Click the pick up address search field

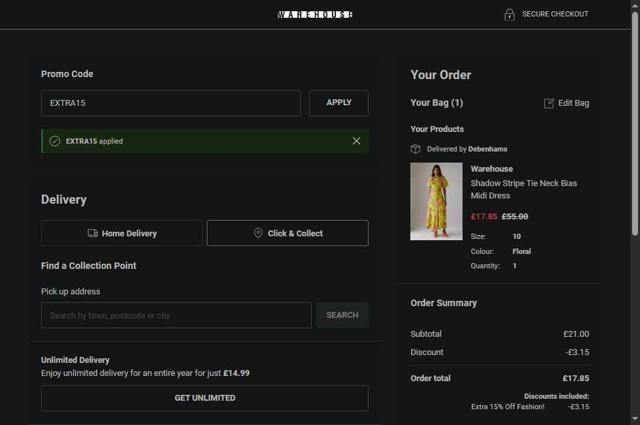click(176, 315)
